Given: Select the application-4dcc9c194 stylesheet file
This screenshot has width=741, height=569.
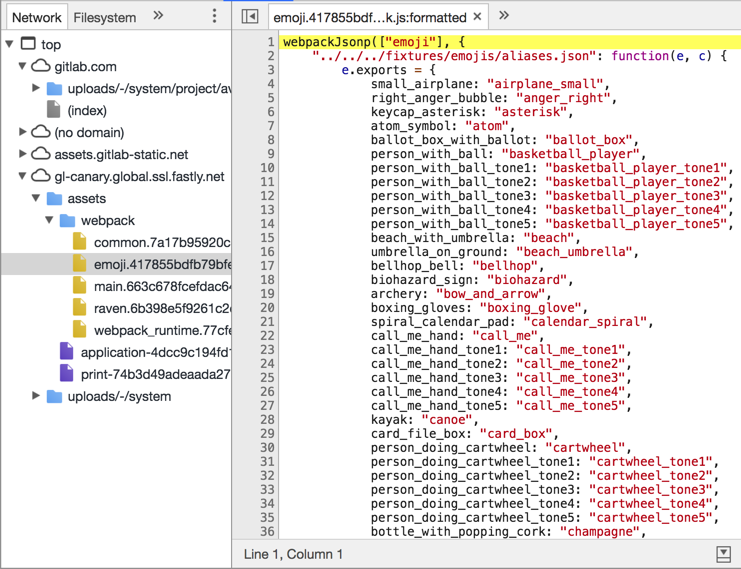Looking at the screenshot, I should pyautogui.click(x=154, y=352).
